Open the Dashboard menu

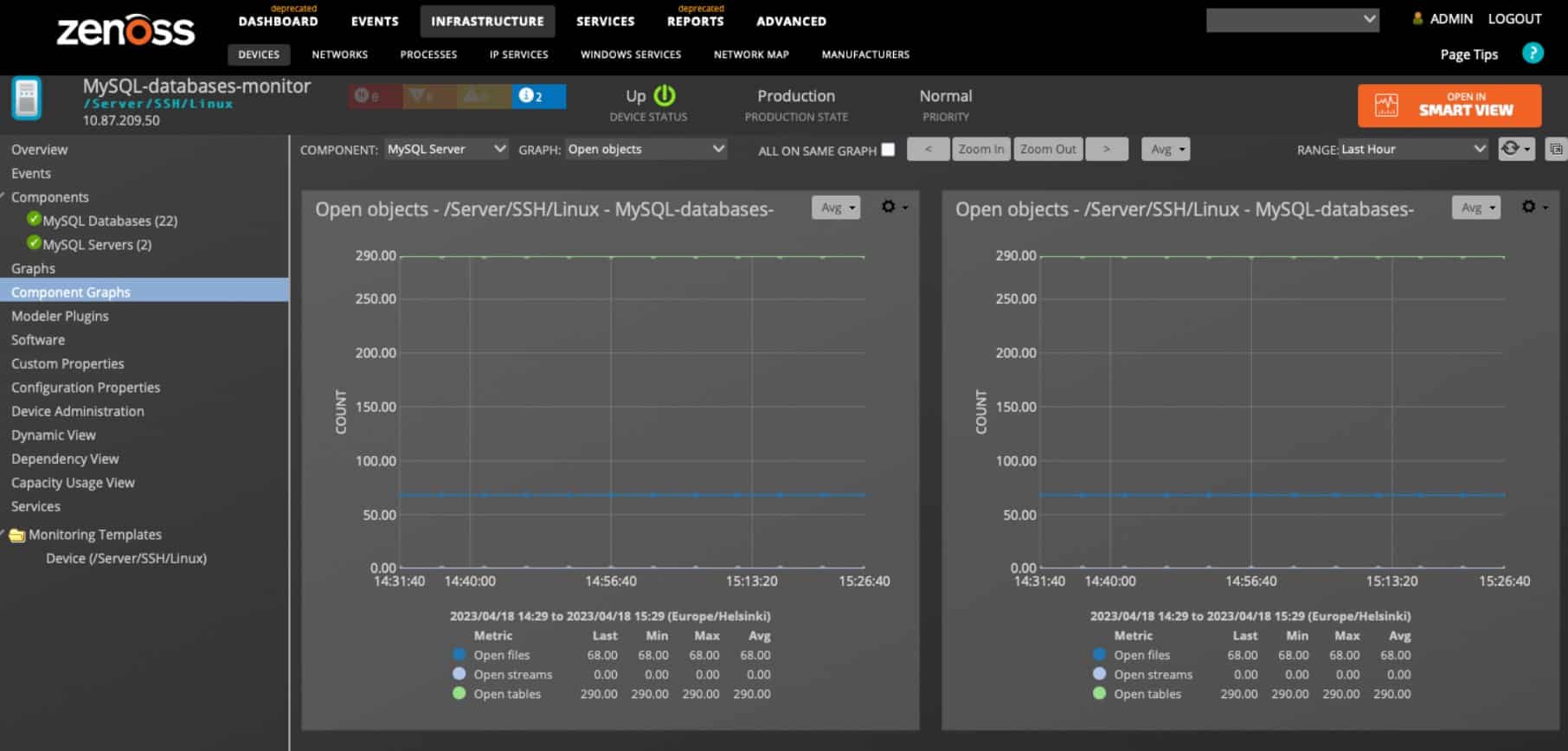point(278,21)
